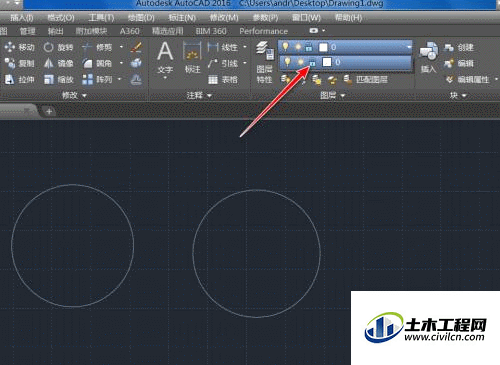Click white color swatch in dropdown layer 0 row
This screenshot has width=500, height=365.
click(327, 62)
